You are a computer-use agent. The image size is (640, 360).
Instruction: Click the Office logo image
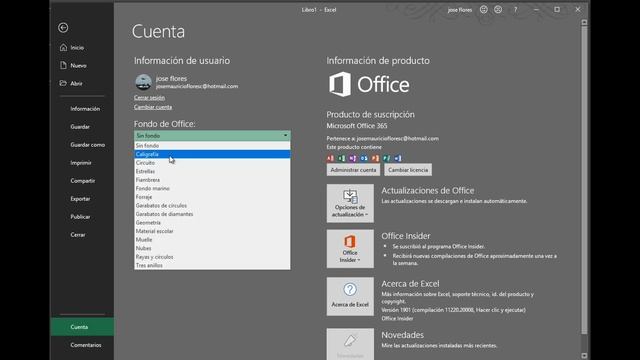click(x=369, y=84)
